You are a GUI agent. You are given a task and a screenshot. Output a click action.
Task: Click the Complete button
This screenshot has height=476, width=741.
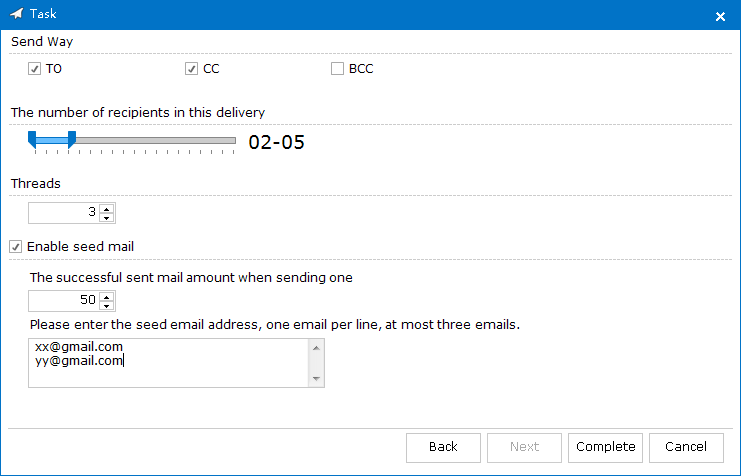click(x=605, y=448)
